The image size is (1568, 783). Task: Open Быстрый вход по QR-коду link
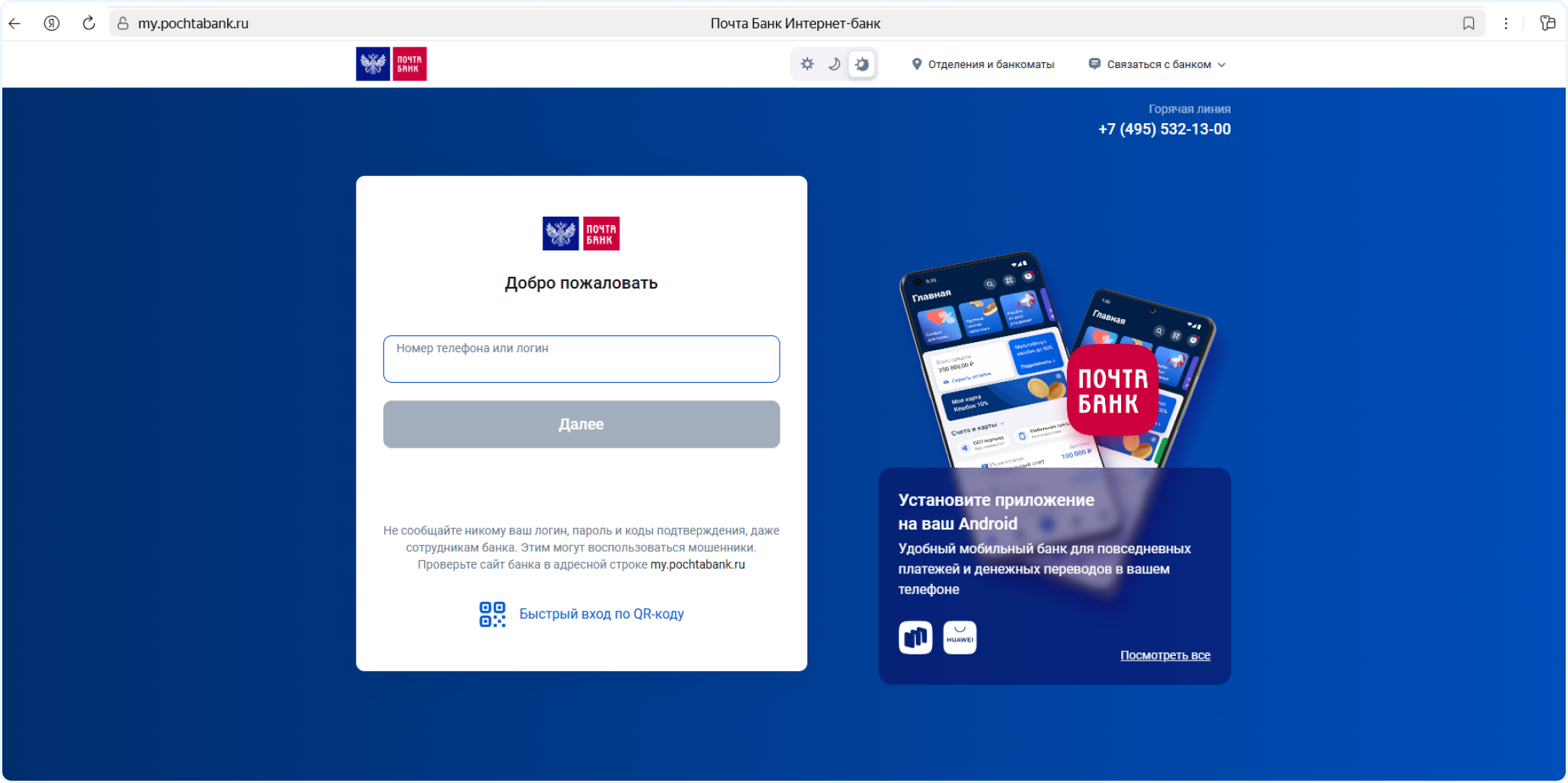coord(601,614)
